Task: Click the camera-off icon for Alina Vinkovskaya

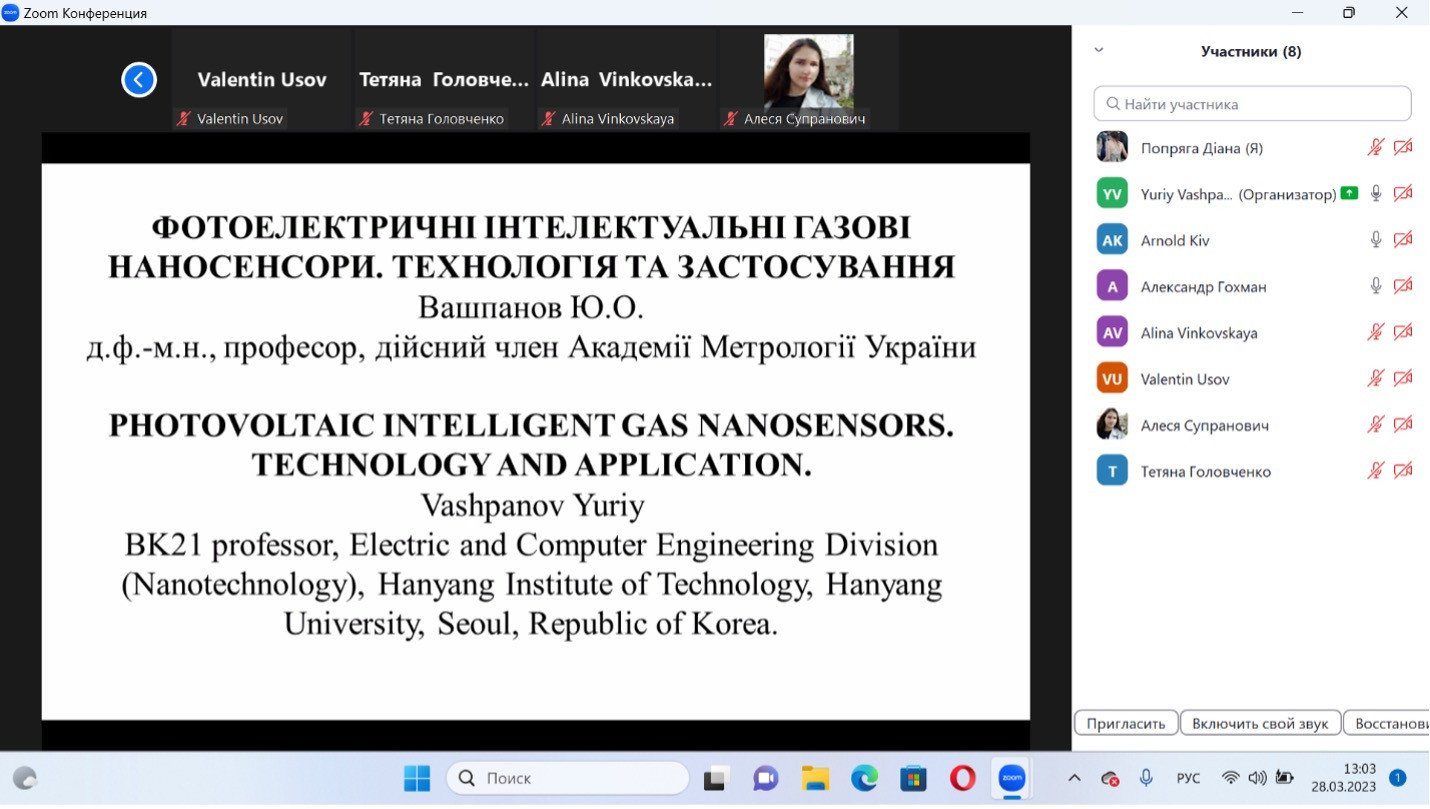Action: (x=1403, y=333)
